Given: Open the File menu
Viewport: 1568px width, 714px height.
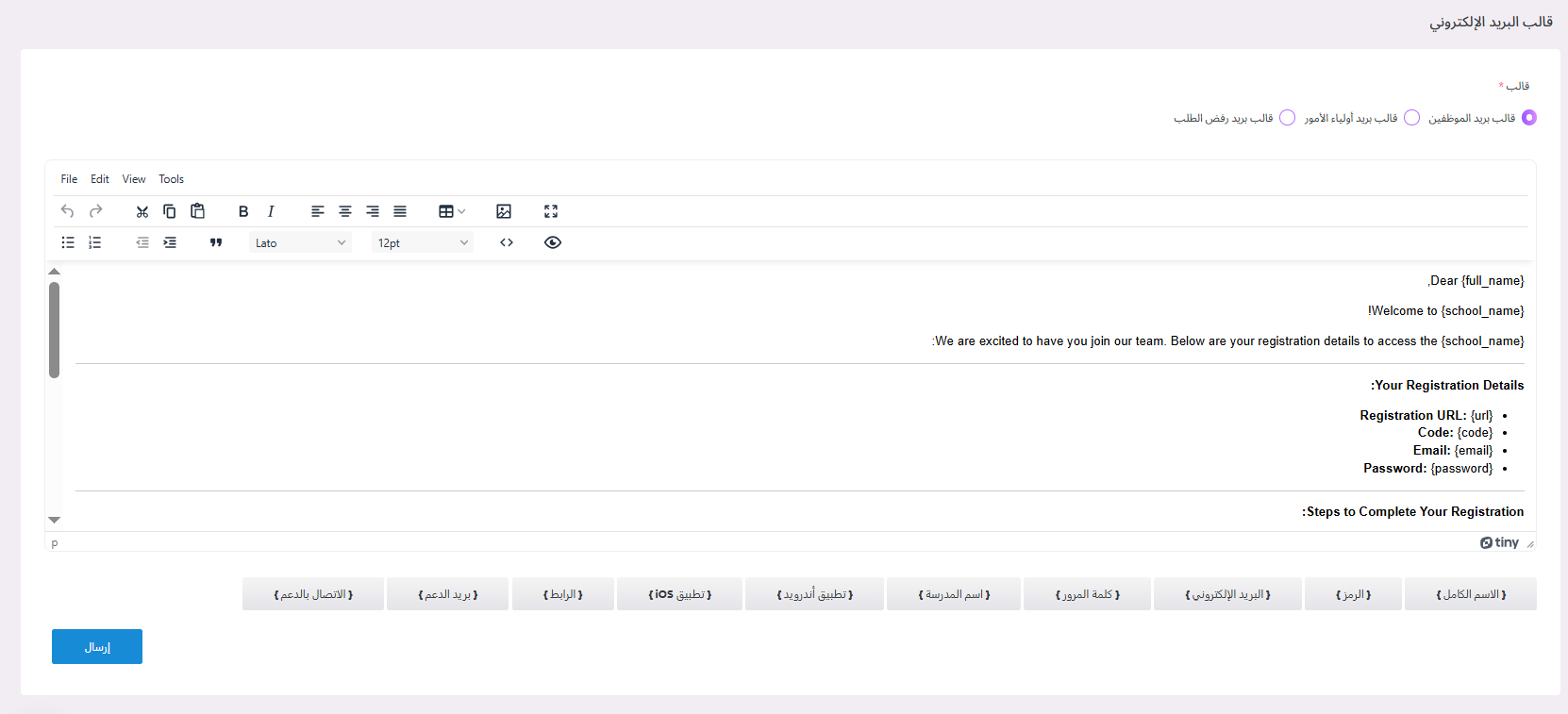Looking at the screenshot, I should [69, 179].
